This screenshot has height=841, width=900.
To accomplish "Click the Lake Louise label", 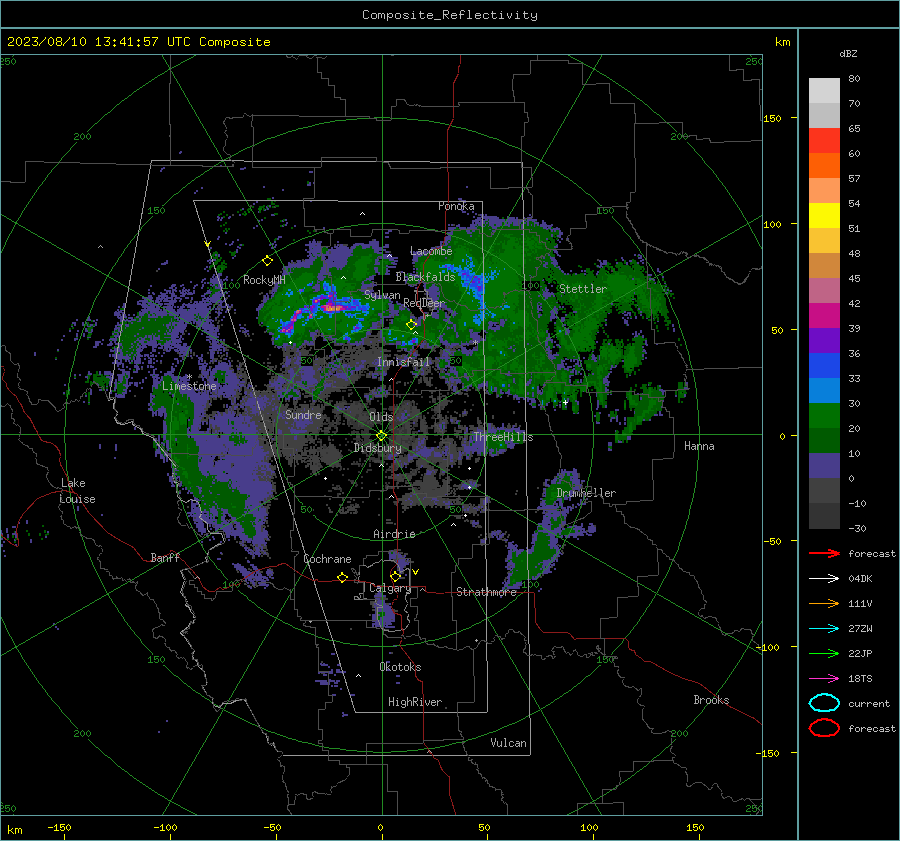I will point(78,491).
